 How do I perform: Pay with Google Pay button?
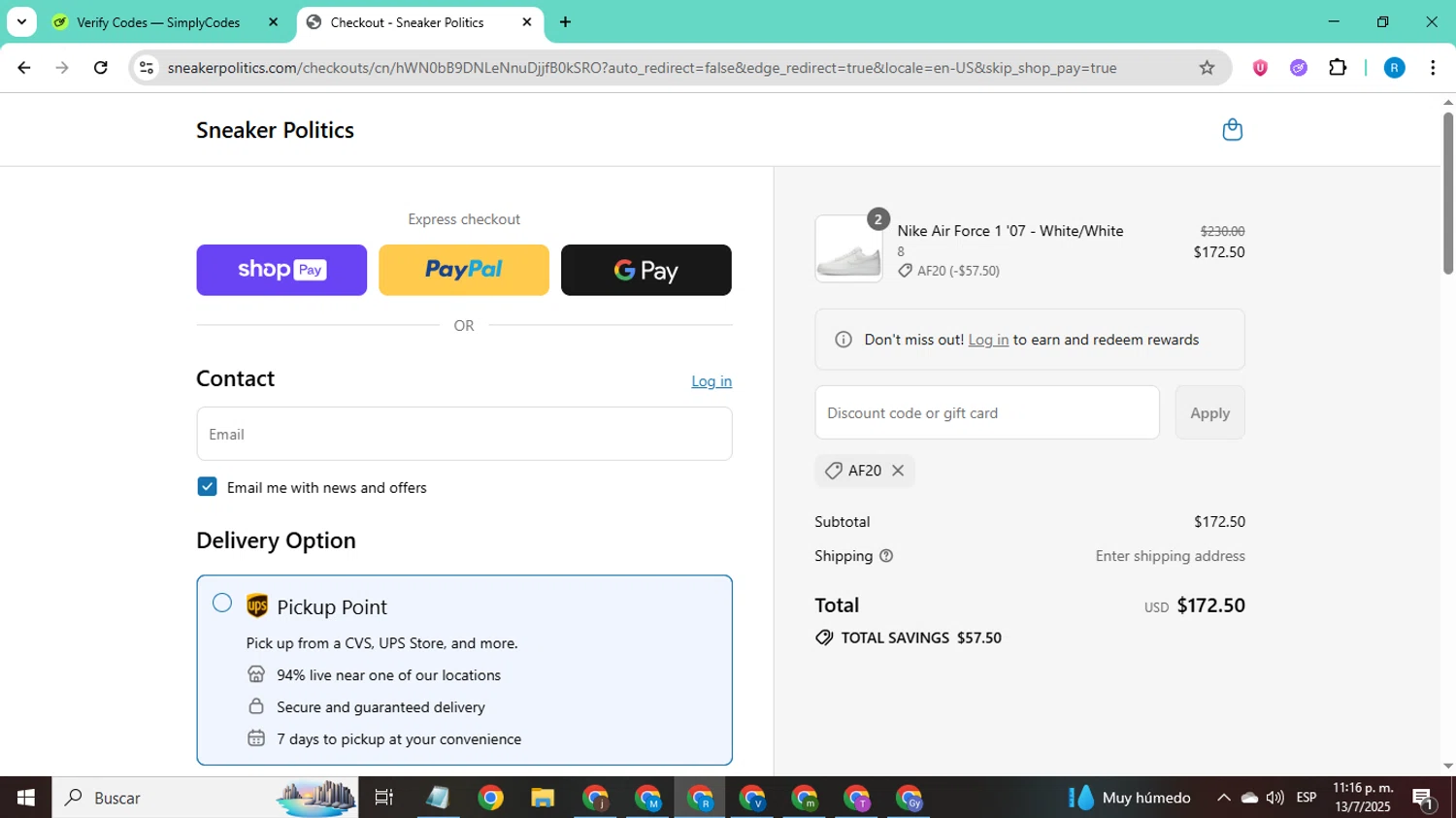click(x=646, y=270)
